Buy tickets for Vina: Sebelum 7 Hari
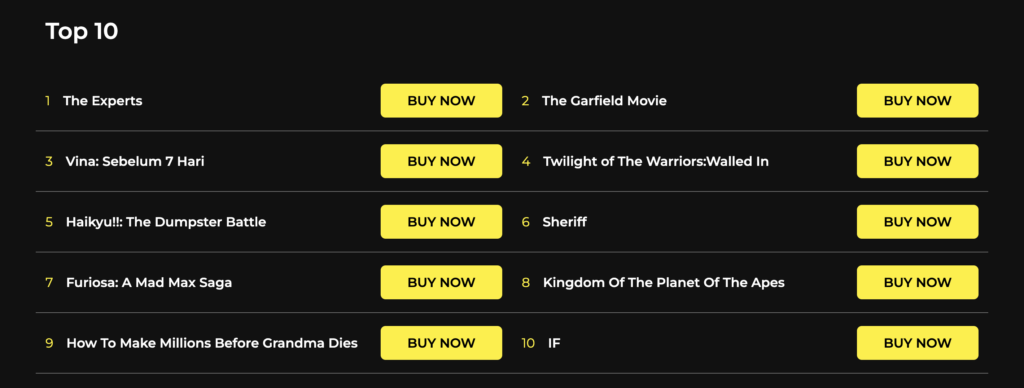This screenshot has width=1024, height=388. click(441, 161)
